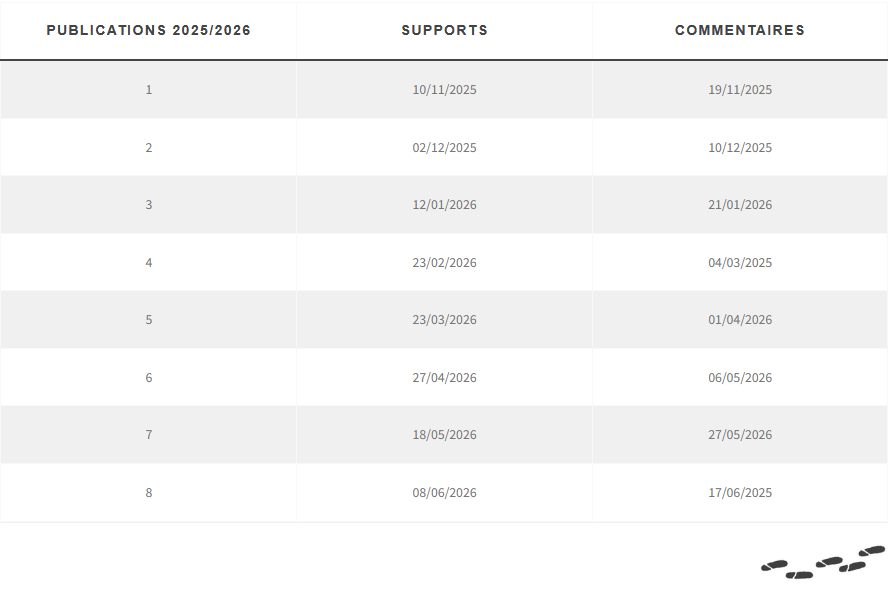Viewport: 894px width, 591px height.
Task: Click the support date 10/11/2025
Action: [445, 90]
